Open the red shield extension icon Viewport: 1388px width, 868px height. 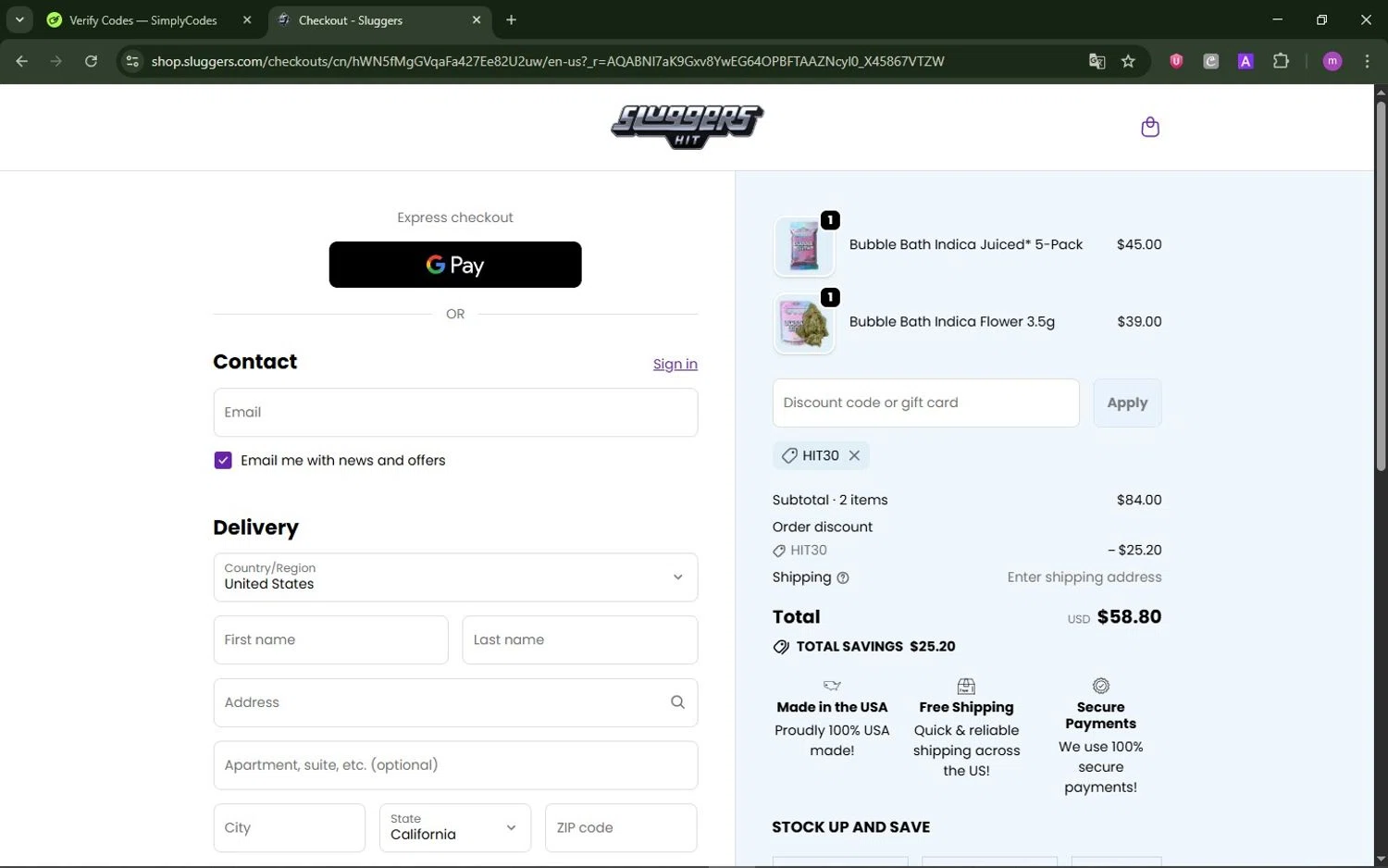point(1176,61)
